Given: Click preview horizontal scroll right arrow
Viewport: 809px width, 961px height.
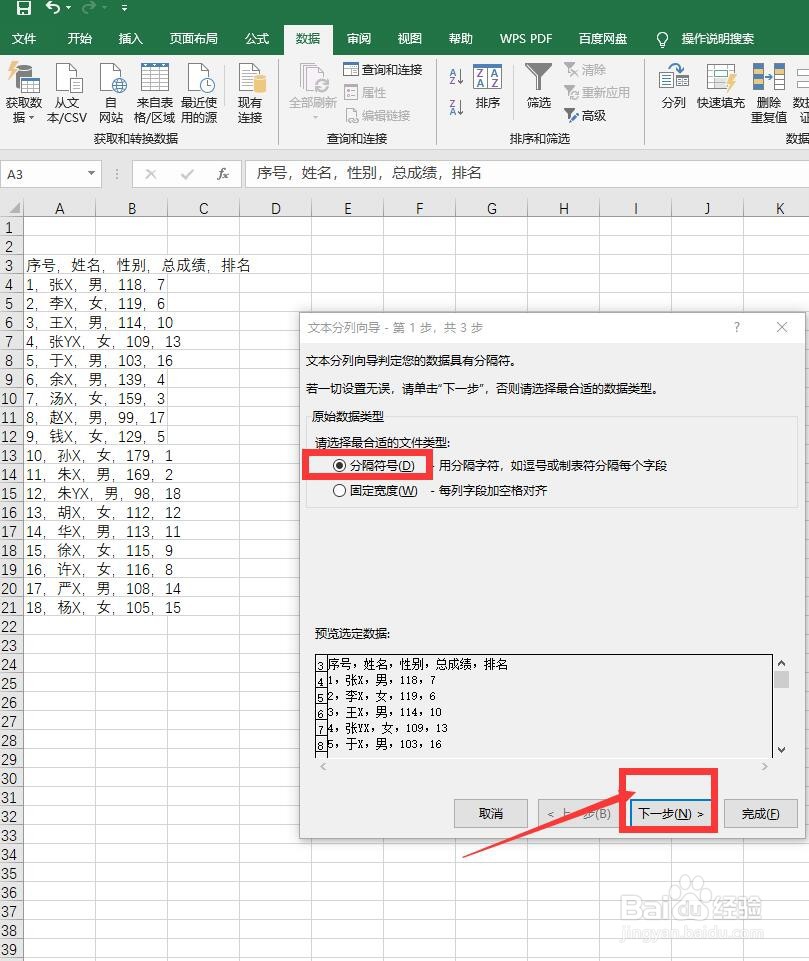Looking at the screenshot, I should [765, 767].
